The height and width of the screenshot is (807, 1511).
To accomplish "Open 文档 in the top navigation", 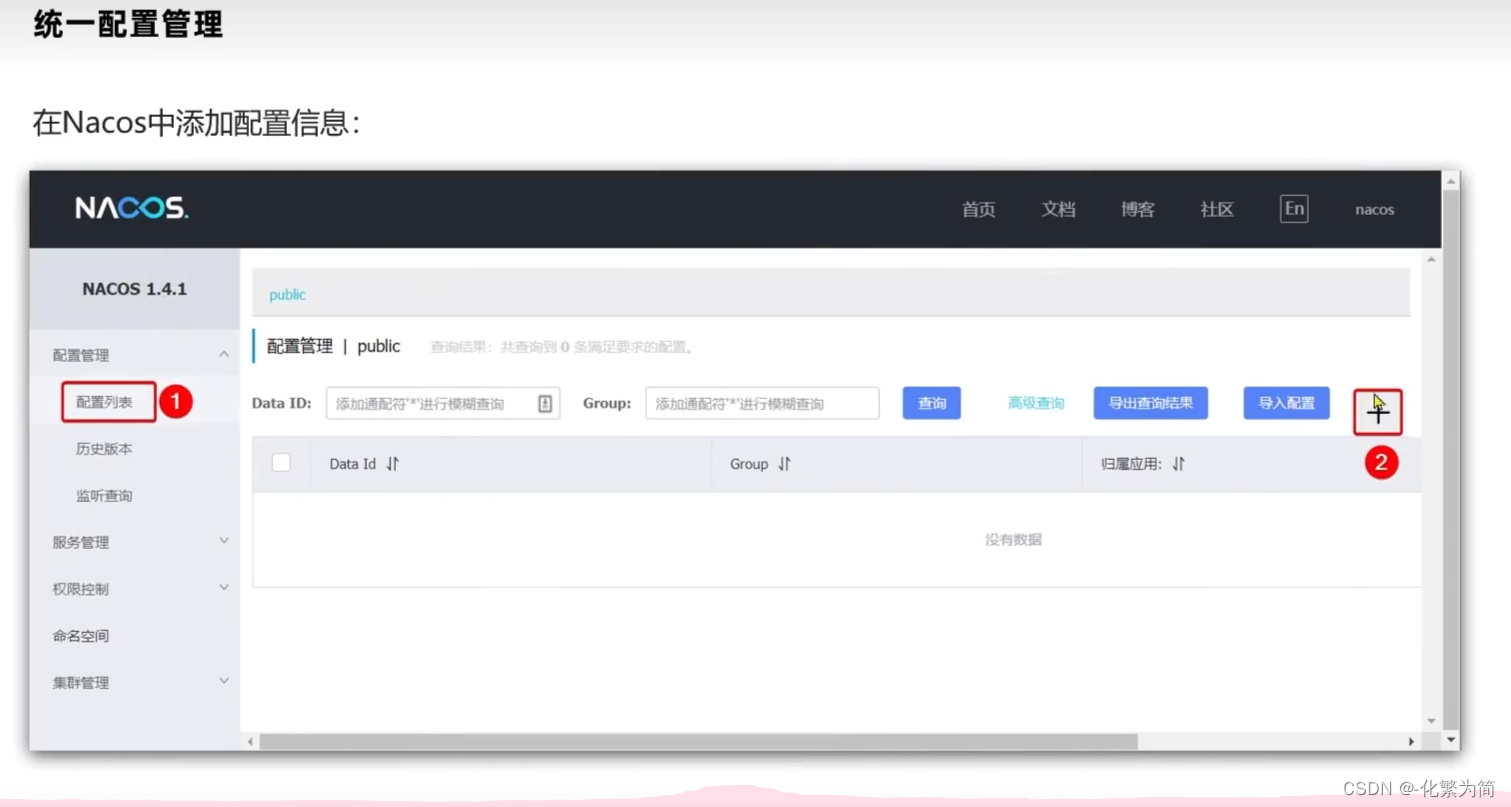I will point(1058,209).
